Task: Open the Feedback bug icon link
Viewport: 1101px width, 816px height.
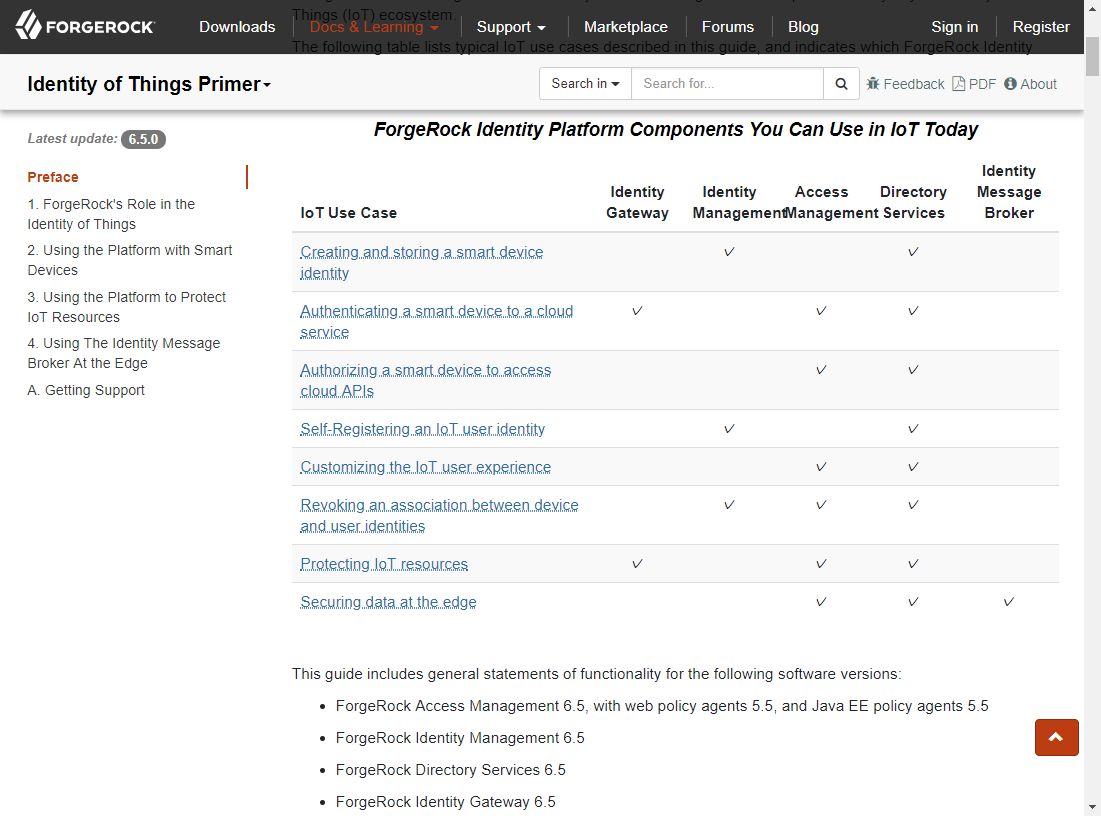Action: 905,84
